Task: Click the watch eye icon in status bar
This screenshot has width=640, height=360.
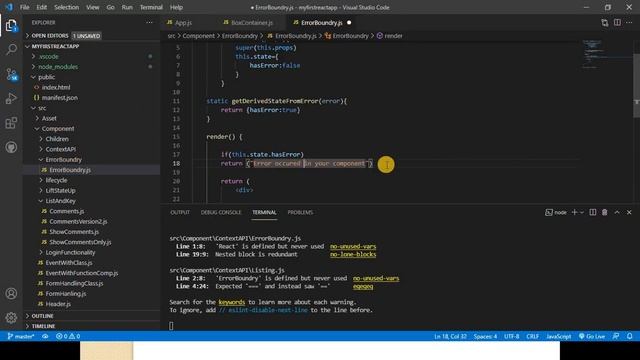Action: 45,336
